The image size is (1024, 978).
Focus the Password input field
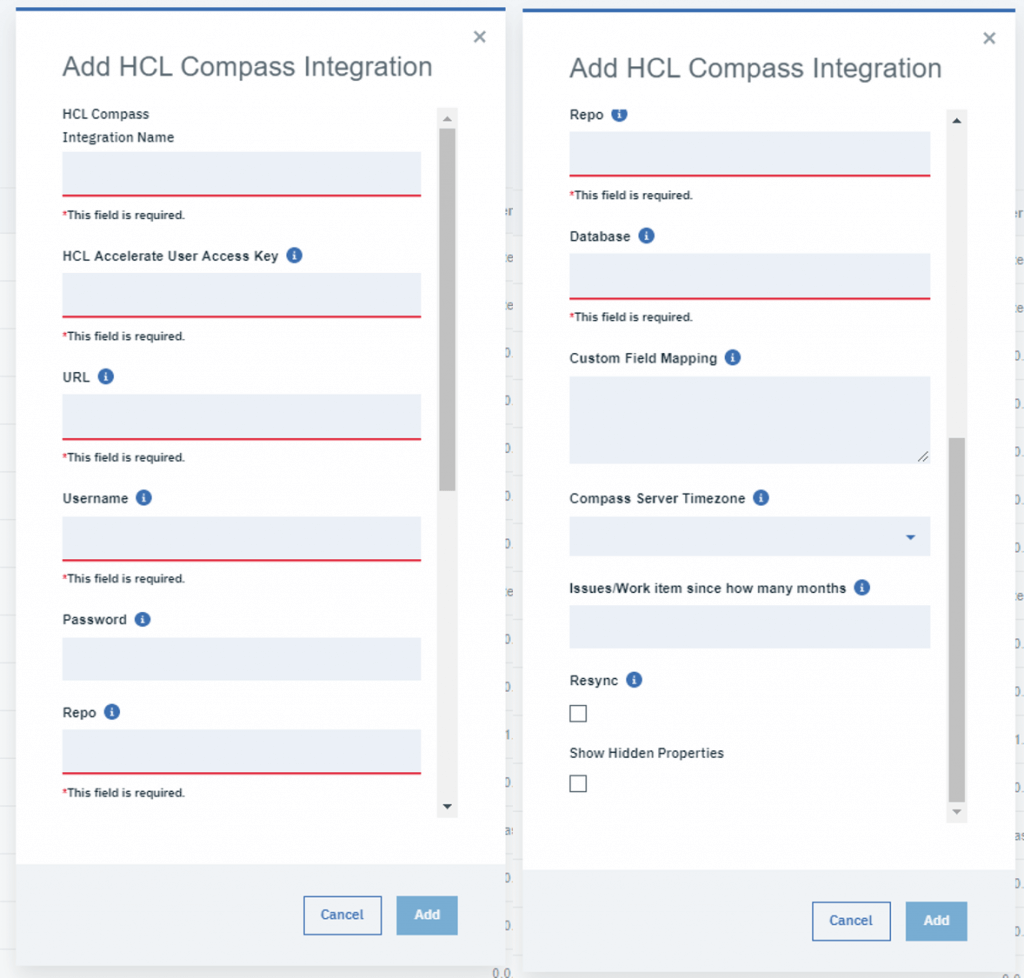pyautogui.click(x=241, y=659)
